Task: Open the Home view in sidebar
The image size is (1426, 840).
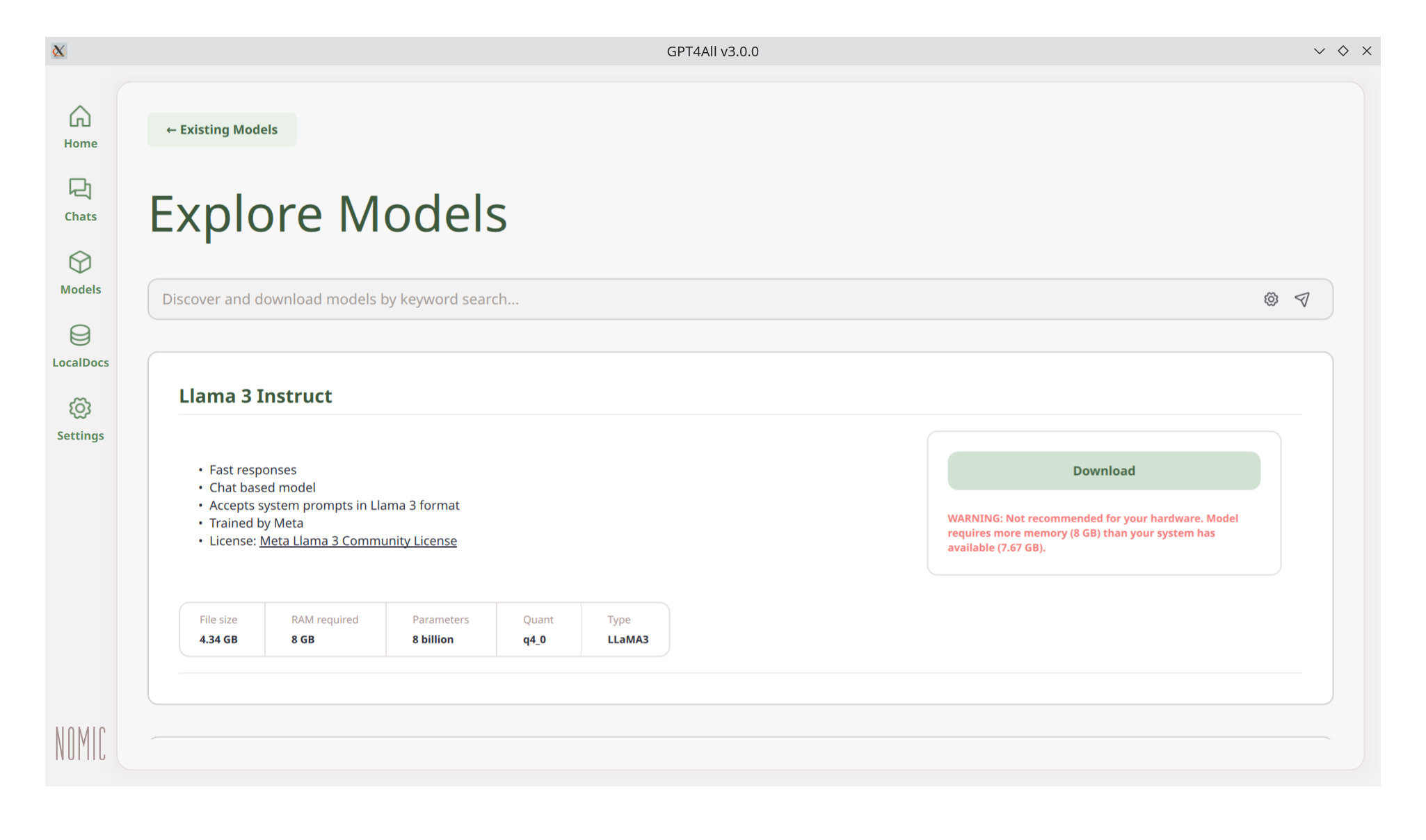Action: (x=80, y=127)
